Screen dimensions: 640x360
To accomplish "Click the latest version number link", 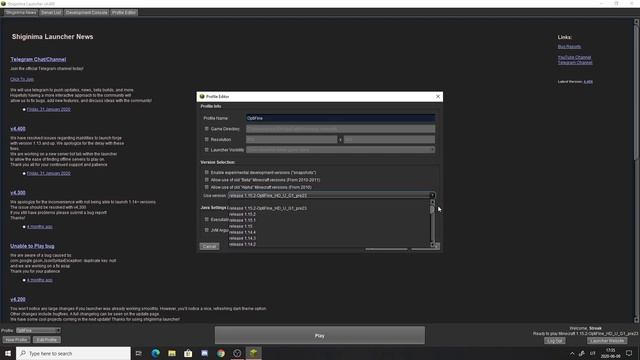I will tap(588, 82).
